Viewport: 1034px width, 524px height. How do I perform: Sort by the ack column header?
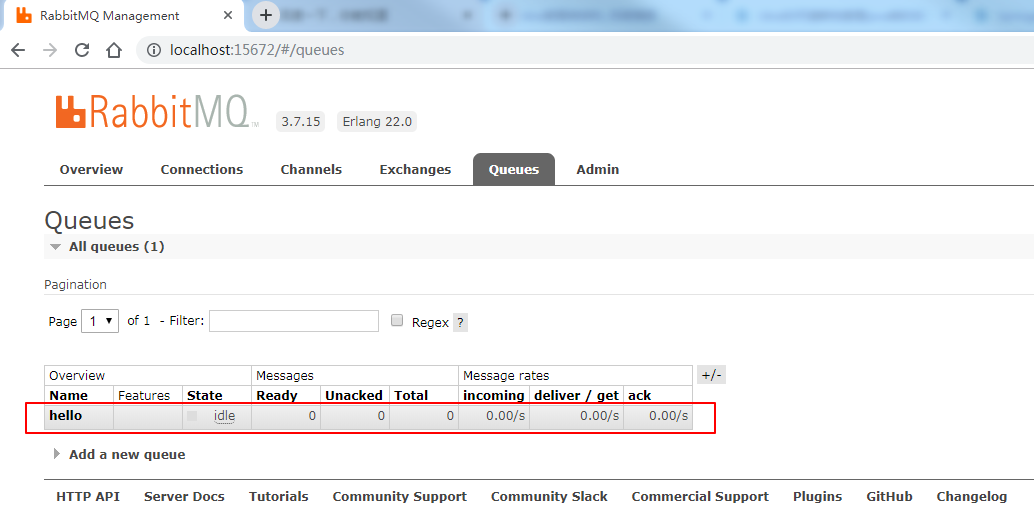coord(640,395)
